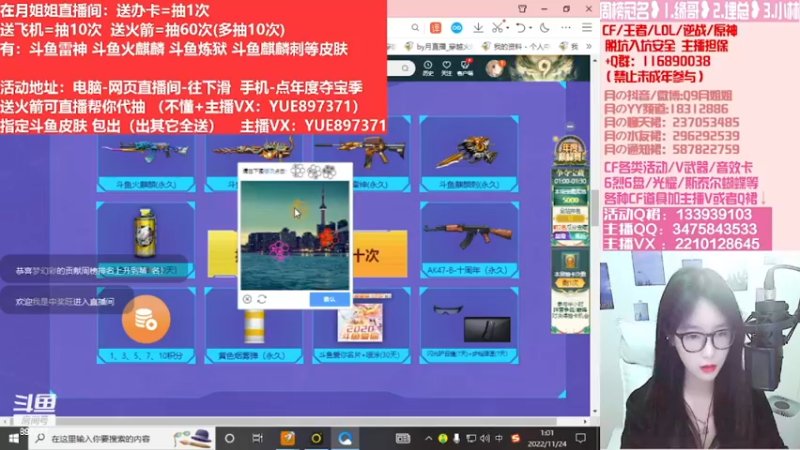This screenshot has width=800, height=450.
Task: Select the 斗鱼火麒麟(永久) prize card
Action: coord(146,163)
